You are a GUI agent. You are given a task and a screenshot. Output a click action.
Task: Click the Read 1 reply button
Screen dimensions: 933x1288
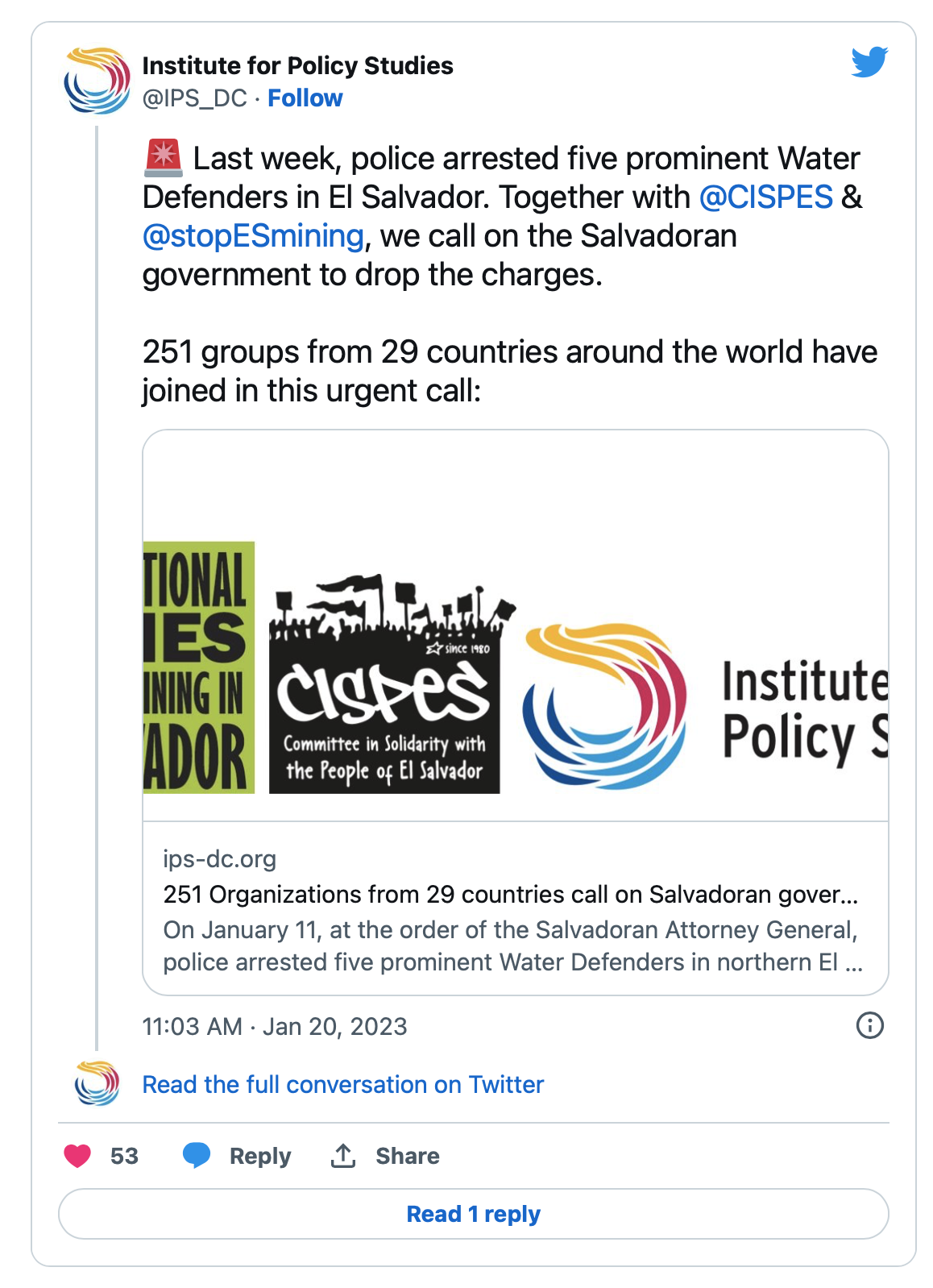(473, 1214)
